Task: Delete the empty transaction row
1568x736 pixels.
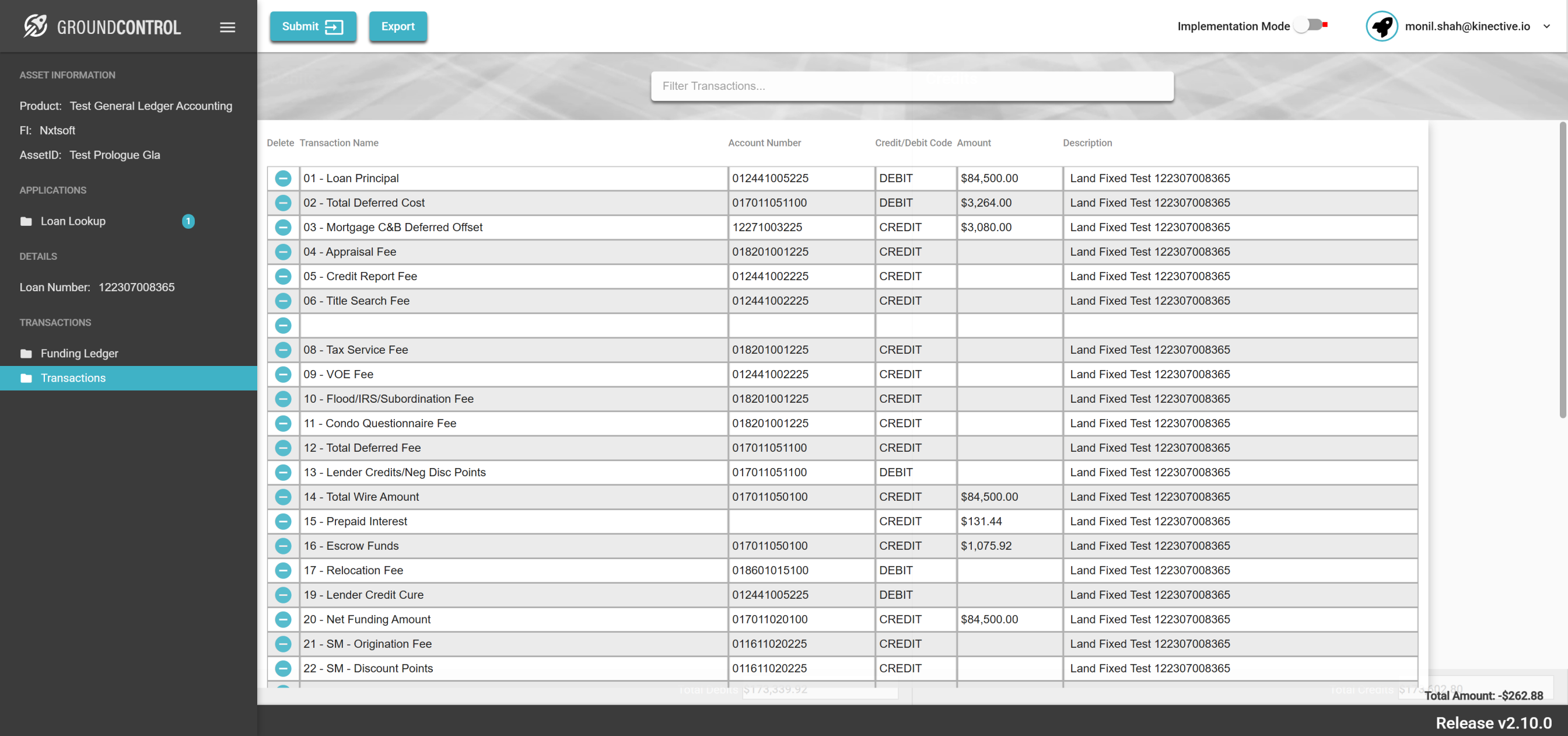Action: pos(283,325)
